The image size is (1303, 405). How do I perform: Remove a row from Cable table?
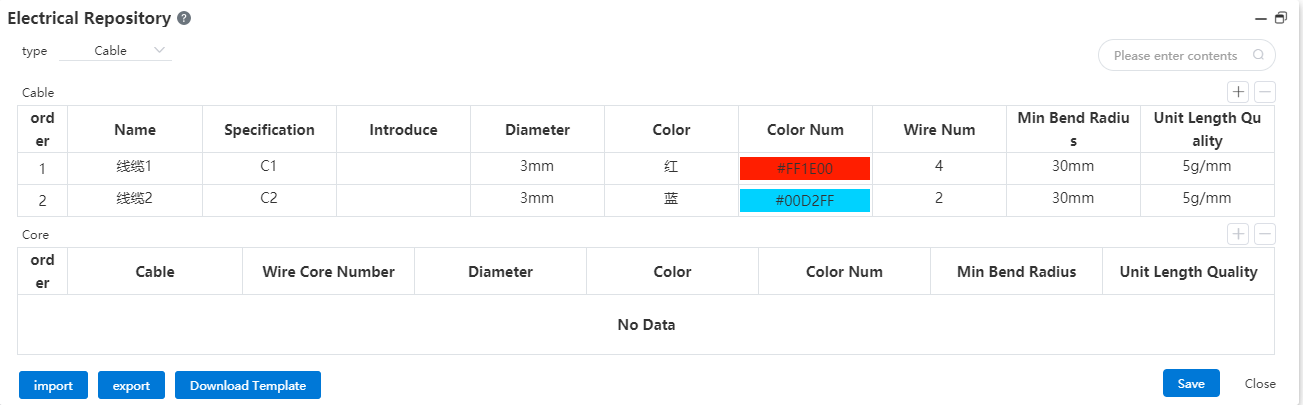pos(1264,92)
